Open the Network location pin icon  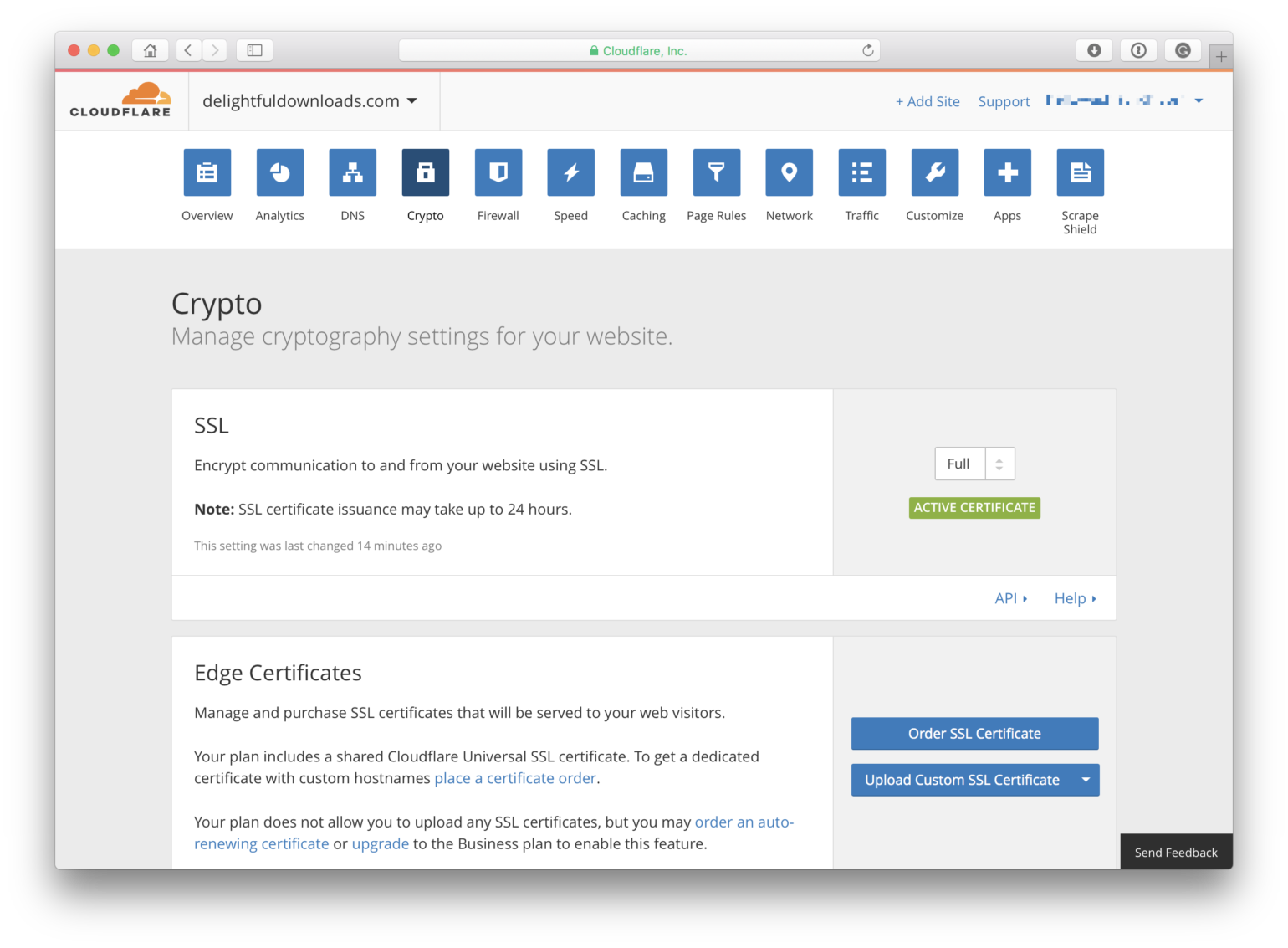[x=789, y=172]
